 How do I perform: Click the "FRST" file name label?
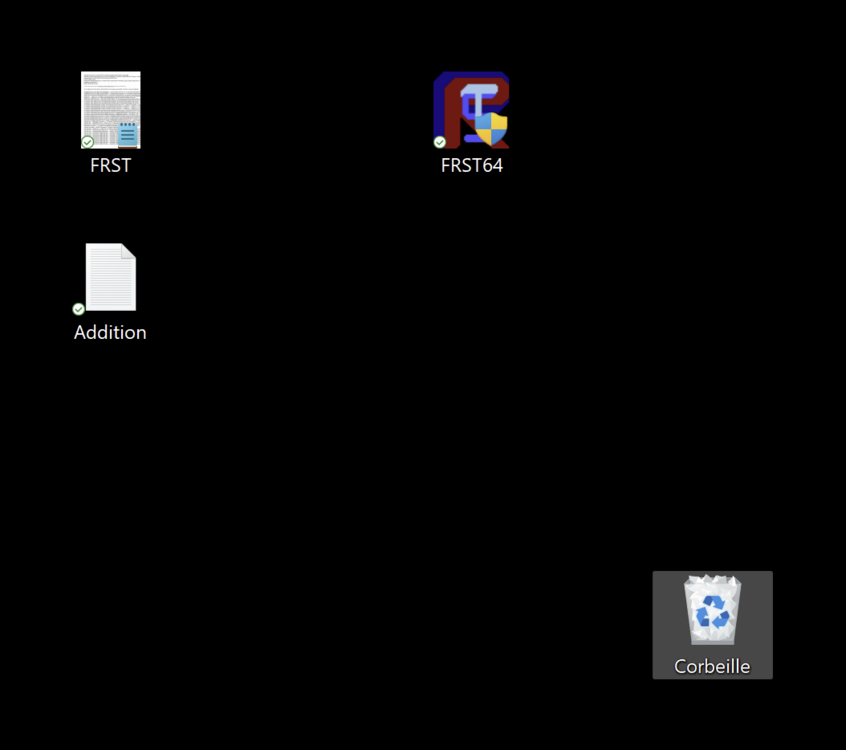point(110,166)
